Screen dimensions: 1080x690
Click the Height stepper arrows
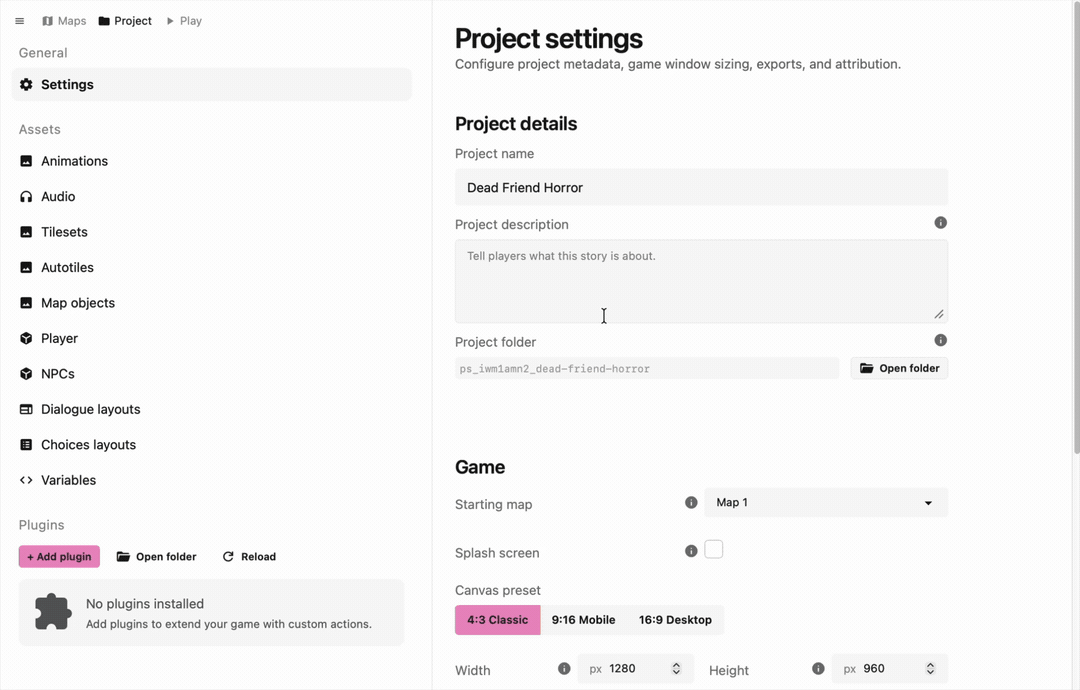[x=930, y=668]
